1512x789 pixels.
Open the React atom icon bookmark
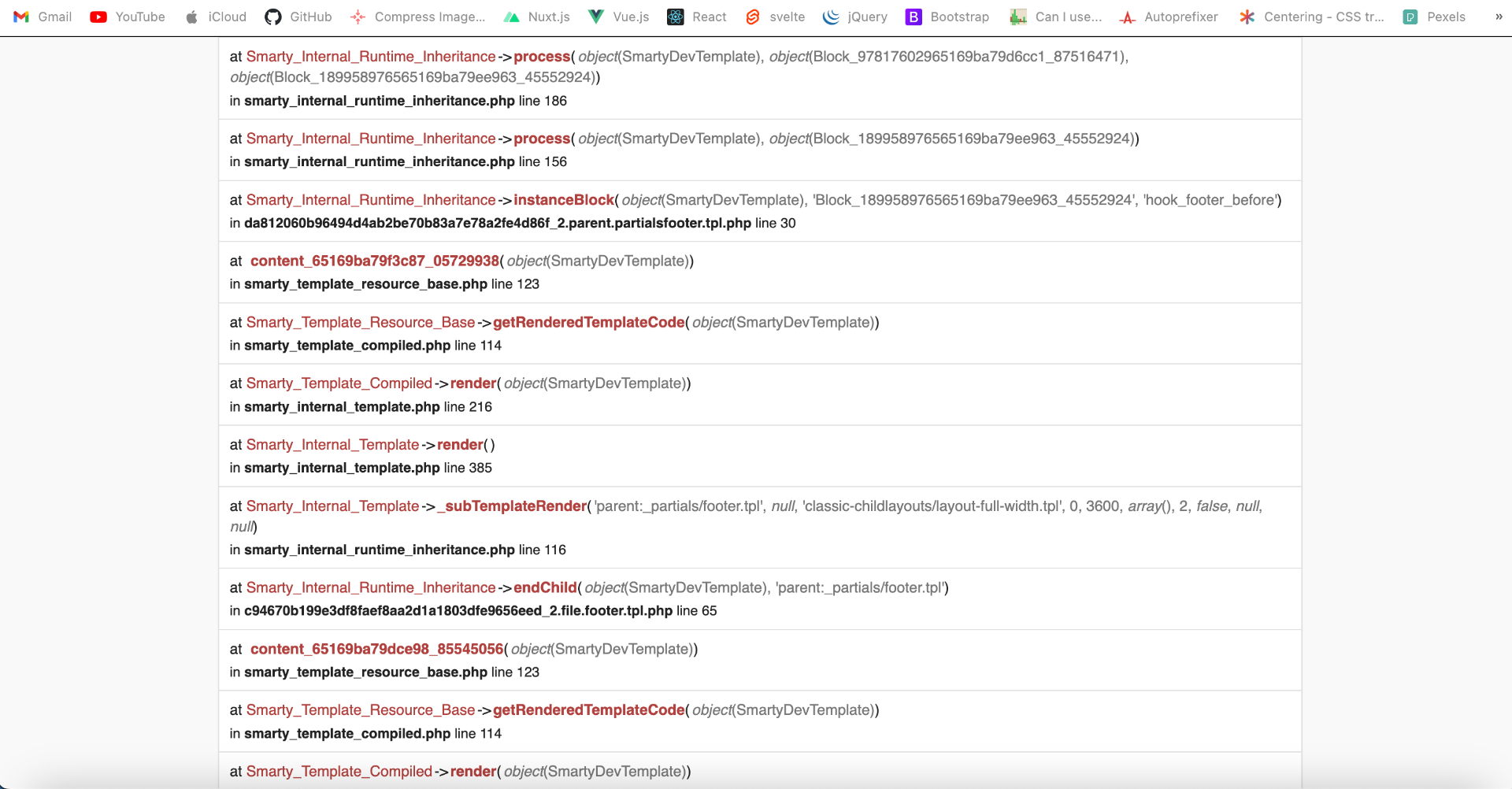pos(676,17)
